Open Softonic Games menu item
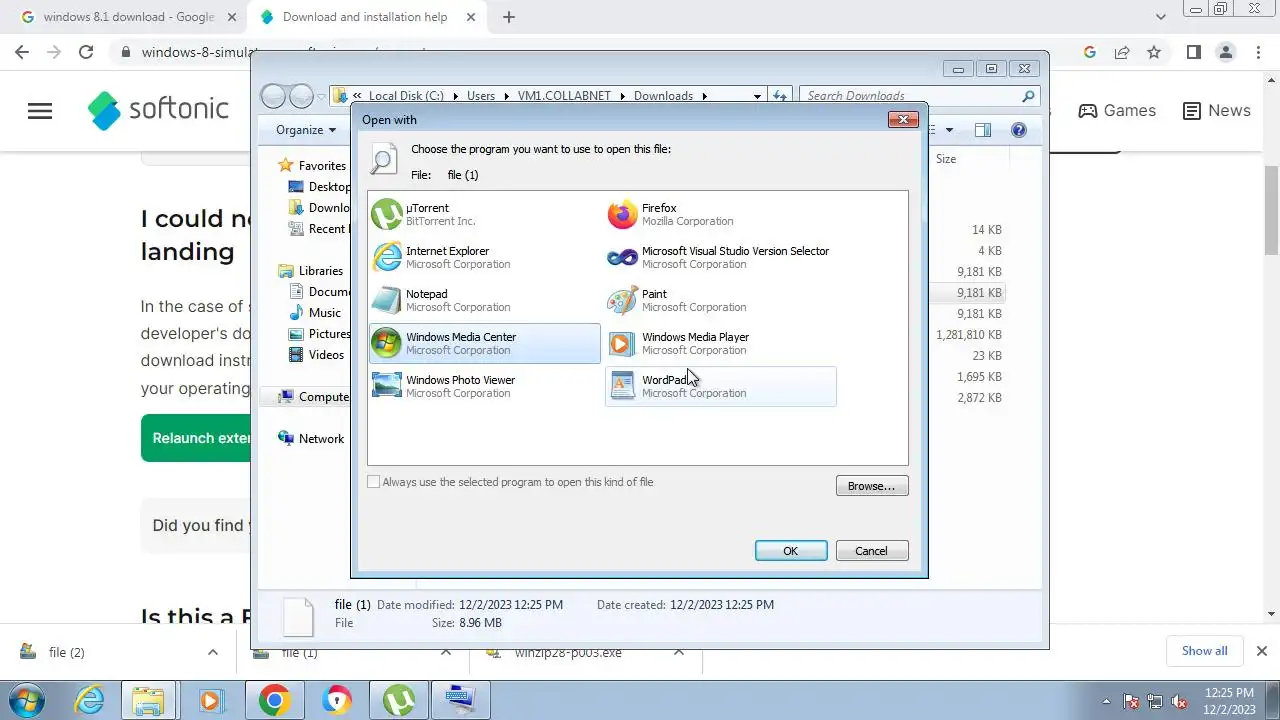The width and height of the screenshot is (1280, 720). click(1117, 111)
